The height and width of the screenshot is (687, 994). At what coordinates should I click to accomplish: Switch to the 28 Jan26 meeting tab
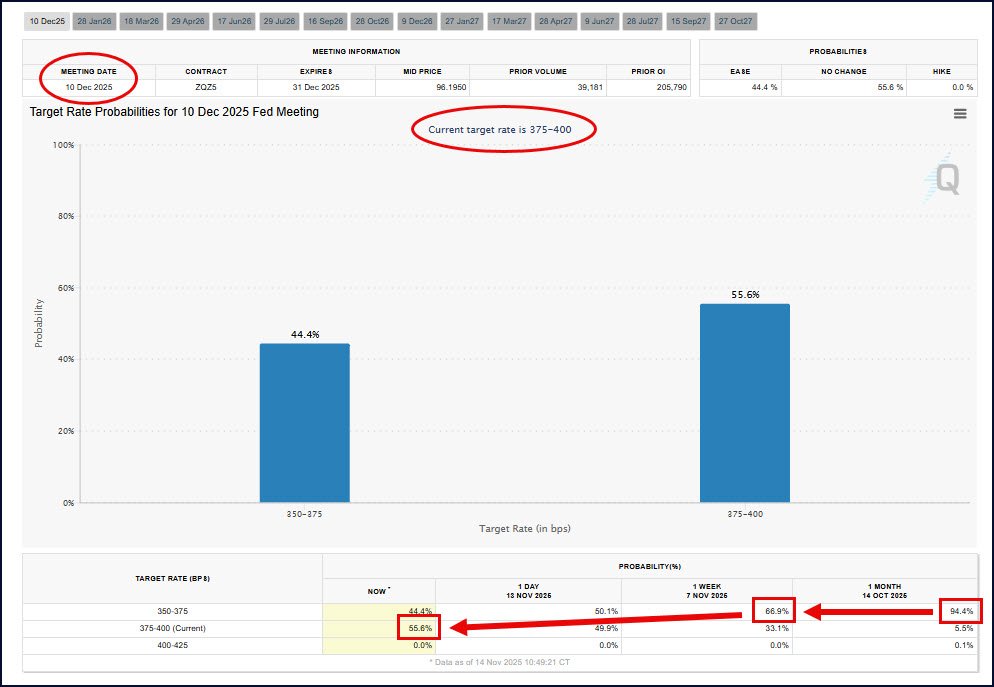coord(94,21)
